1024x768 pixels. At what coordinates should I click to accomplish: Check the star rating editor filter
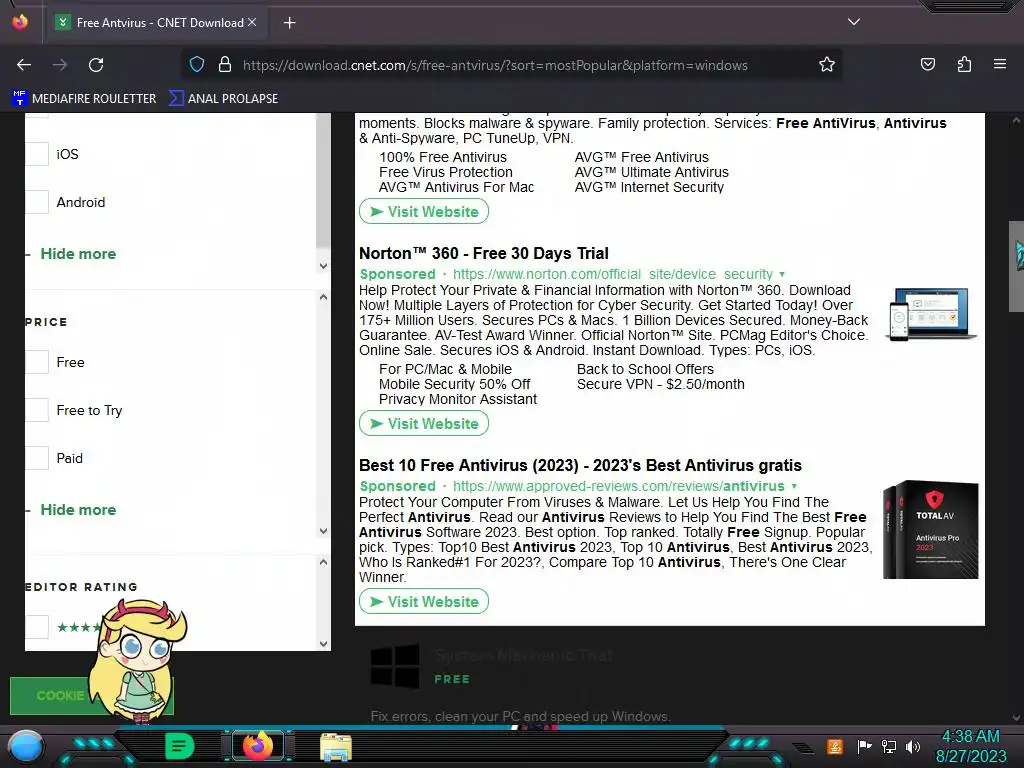[x=37, y=627]
